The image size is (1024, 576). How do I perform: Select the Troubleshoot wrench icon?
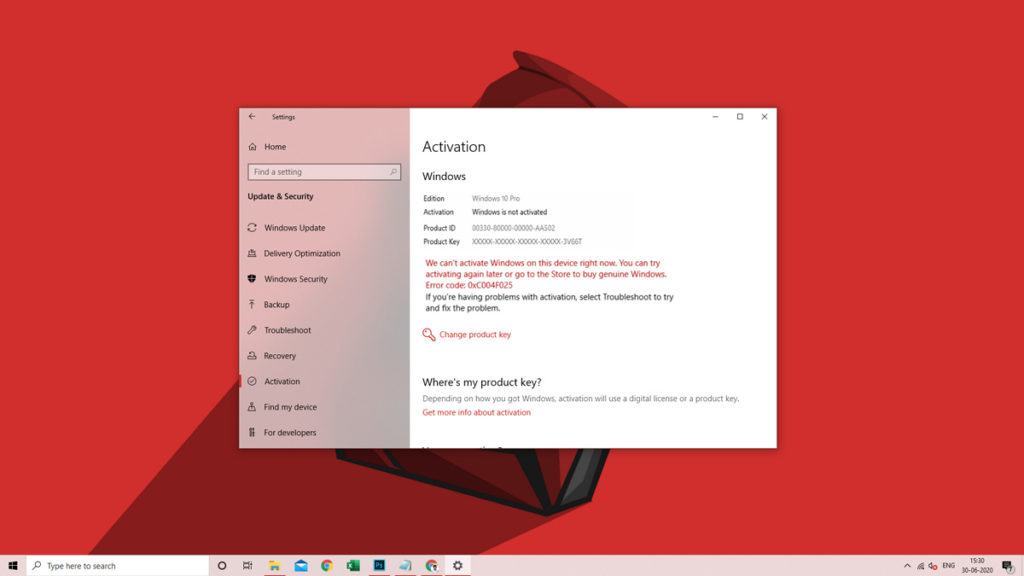(x=254, y=330)
